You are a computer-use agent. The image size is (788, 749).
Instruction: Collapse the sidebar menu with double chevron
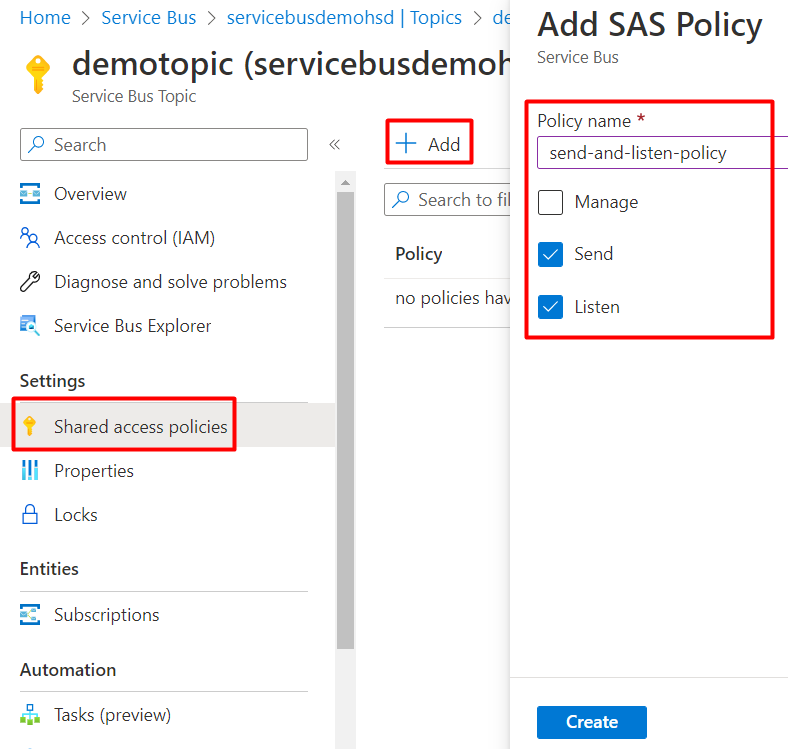(335, 145)
